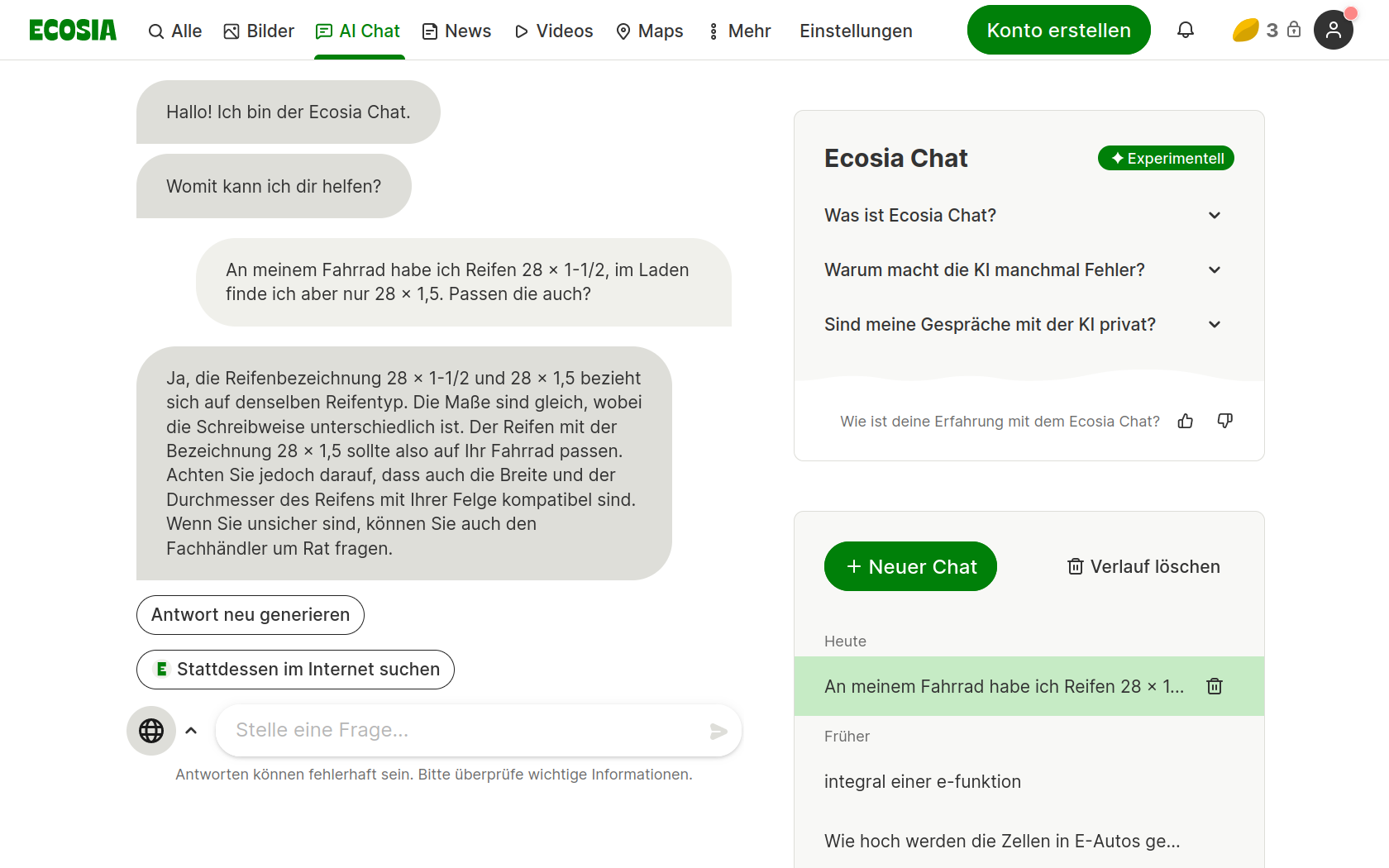The height and width of the screenshot is (868, 1389).
Task: Open the caret next to the globe
Action: (191, 731)
